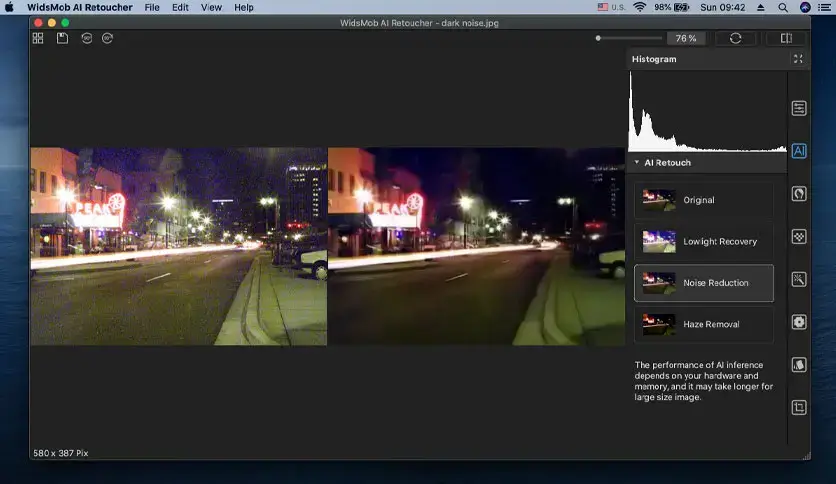The width and height of the screenshot is (836, 484).
Task: Apply the Noise Reduction preset
Action: click(704, 283)
